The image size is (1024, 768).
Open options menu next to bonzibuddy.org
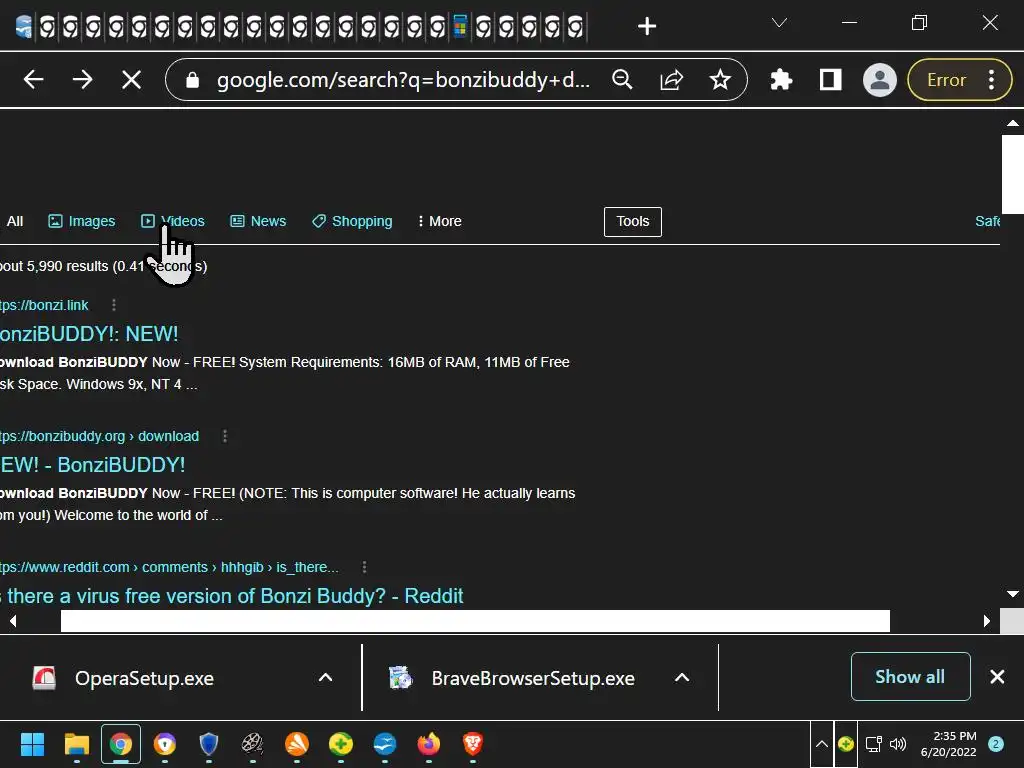tap(225, 436)
